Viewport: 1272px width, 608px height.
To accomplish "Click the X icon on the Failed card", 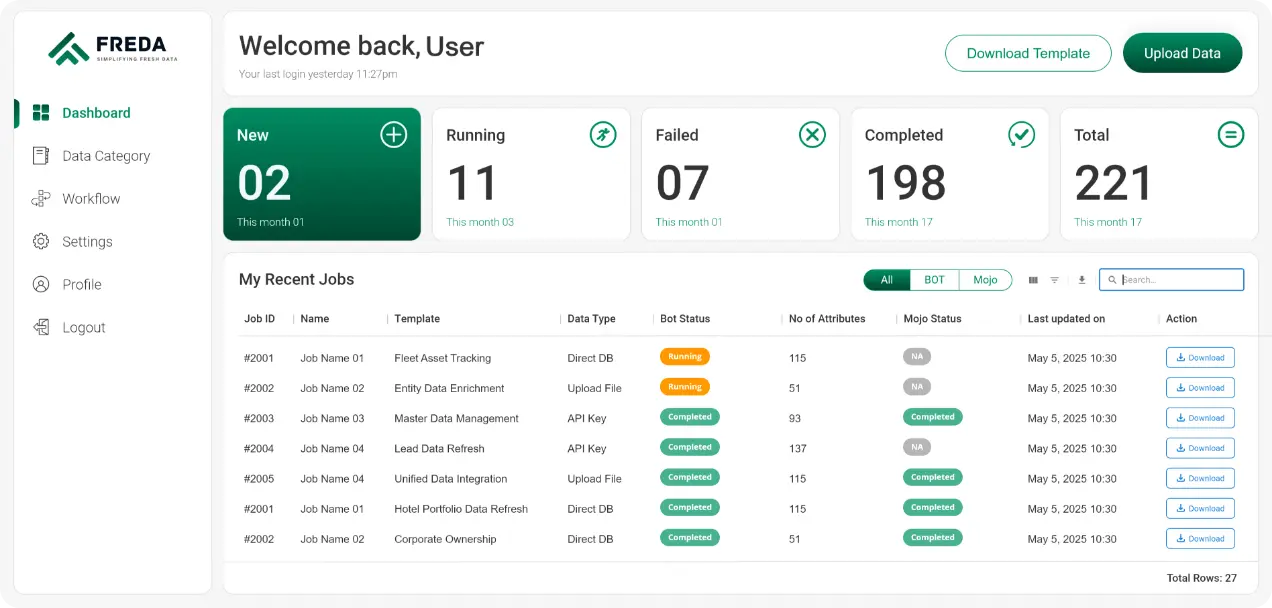I will pyautogui.click(x=812, y=135).
